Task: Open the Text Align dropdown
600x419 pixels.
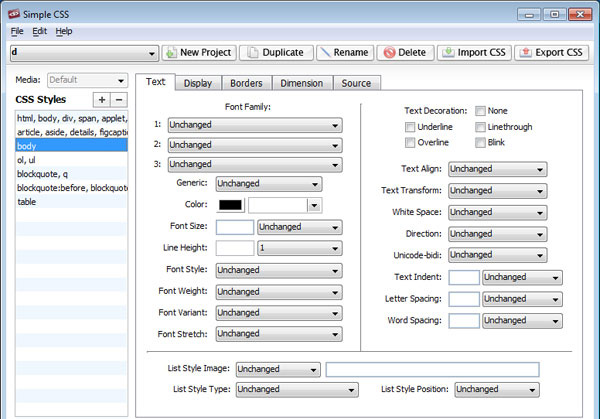Action: pyautogui.click(x=497, y=169)
